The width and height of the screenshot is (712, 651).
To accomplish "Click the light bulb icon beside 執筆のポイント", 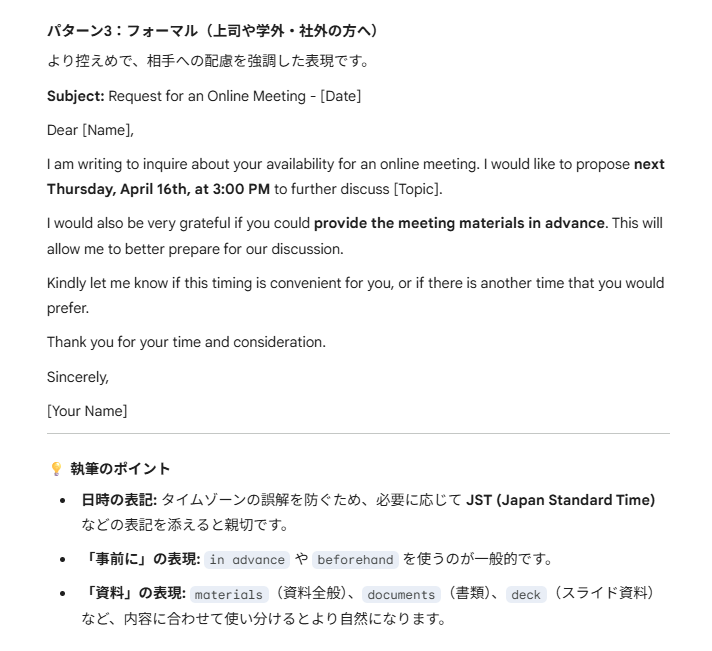I will (x=55, y=469).
